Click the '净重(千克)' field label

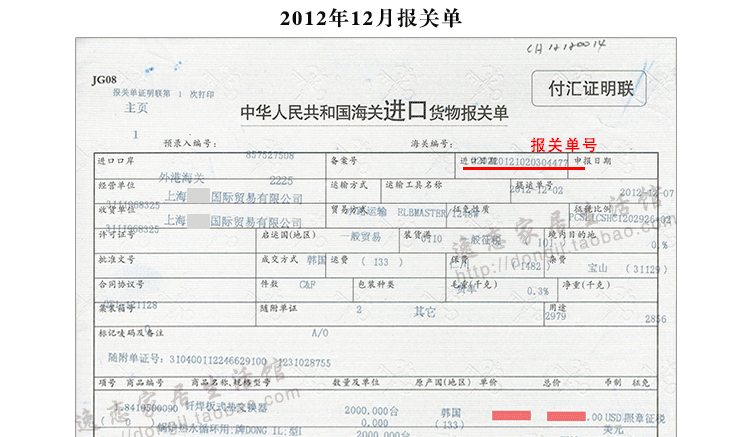click(586, 285)
